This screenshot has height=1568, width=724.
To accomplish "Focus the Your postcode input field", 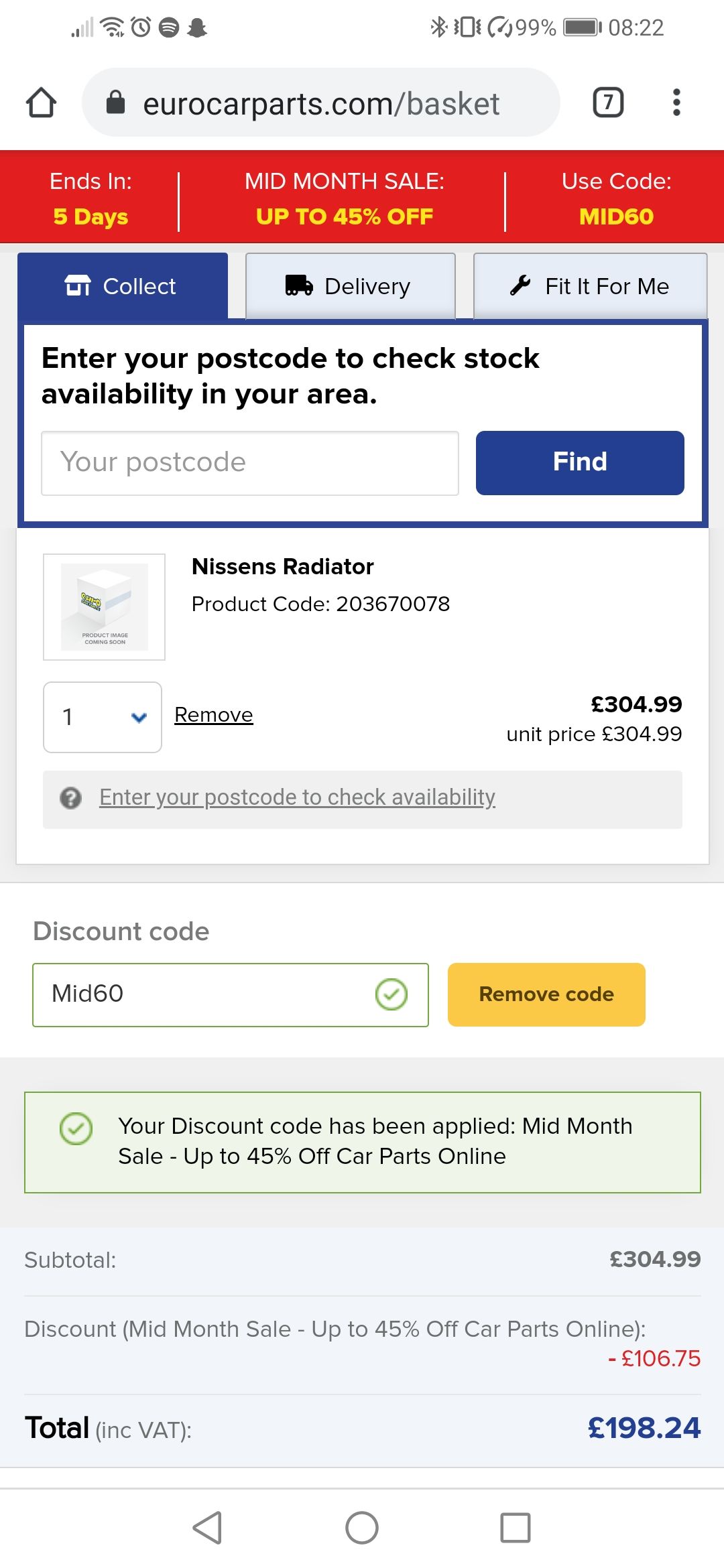I will [x=250, y=463].
